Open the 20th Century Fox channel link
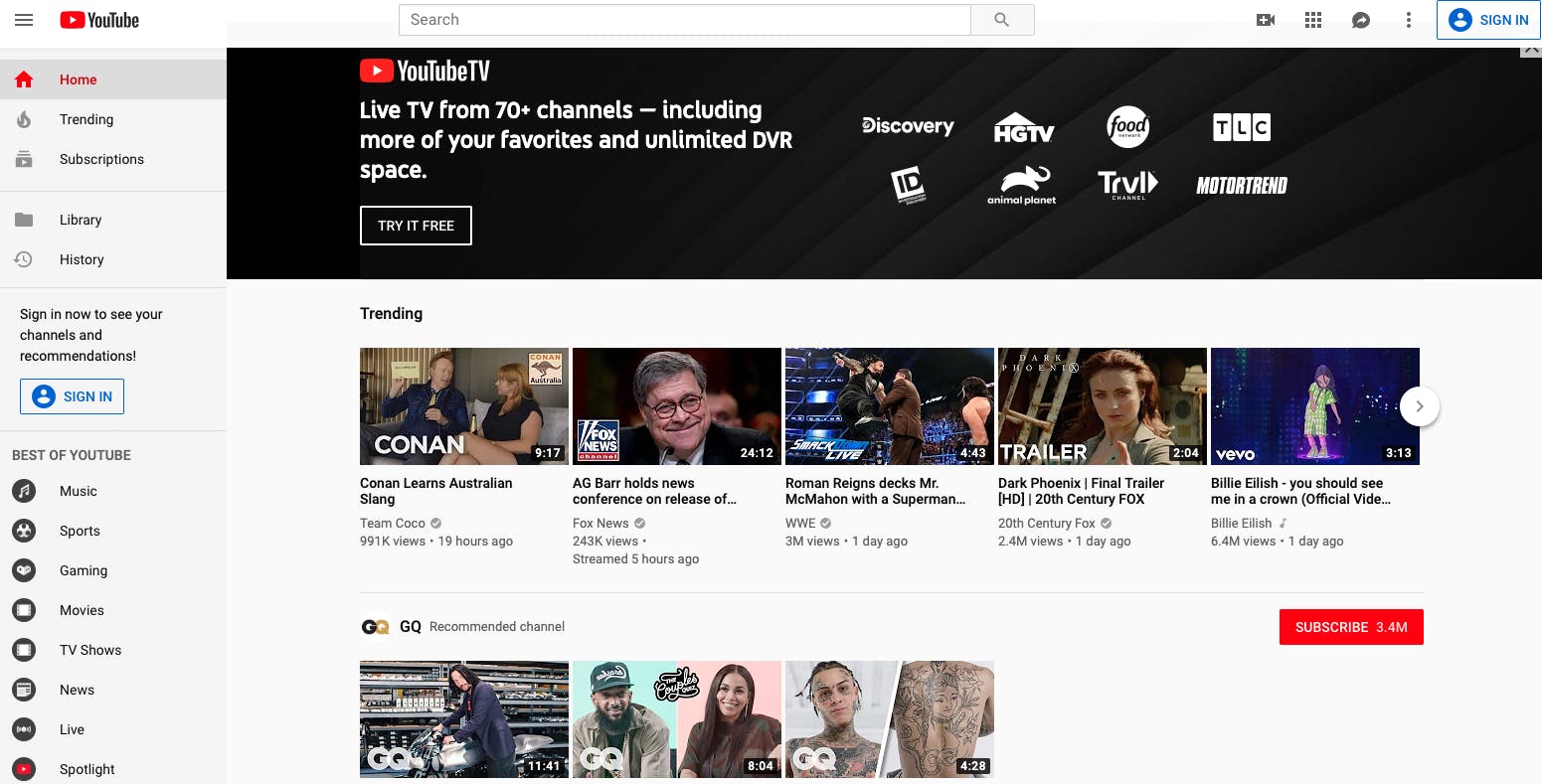 [x=1047, y=524]
